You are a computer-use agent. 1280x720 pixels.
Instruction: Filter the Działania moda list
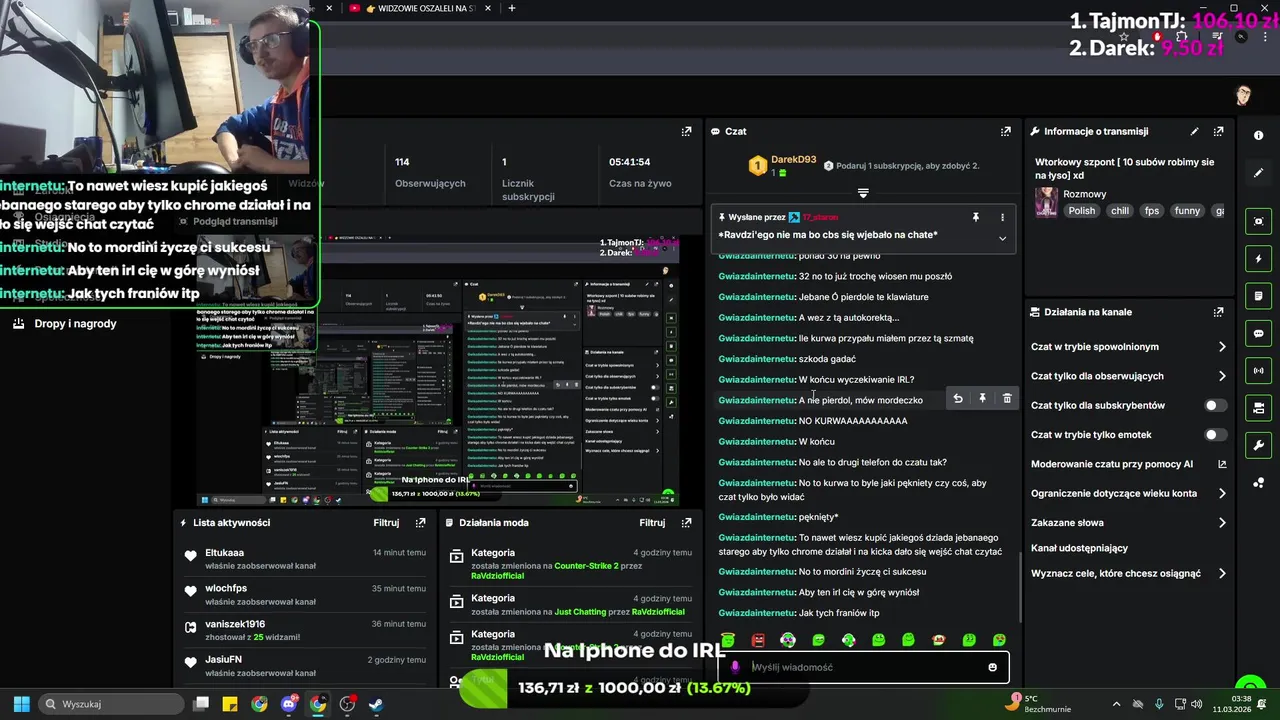click(x=652, y=522)
